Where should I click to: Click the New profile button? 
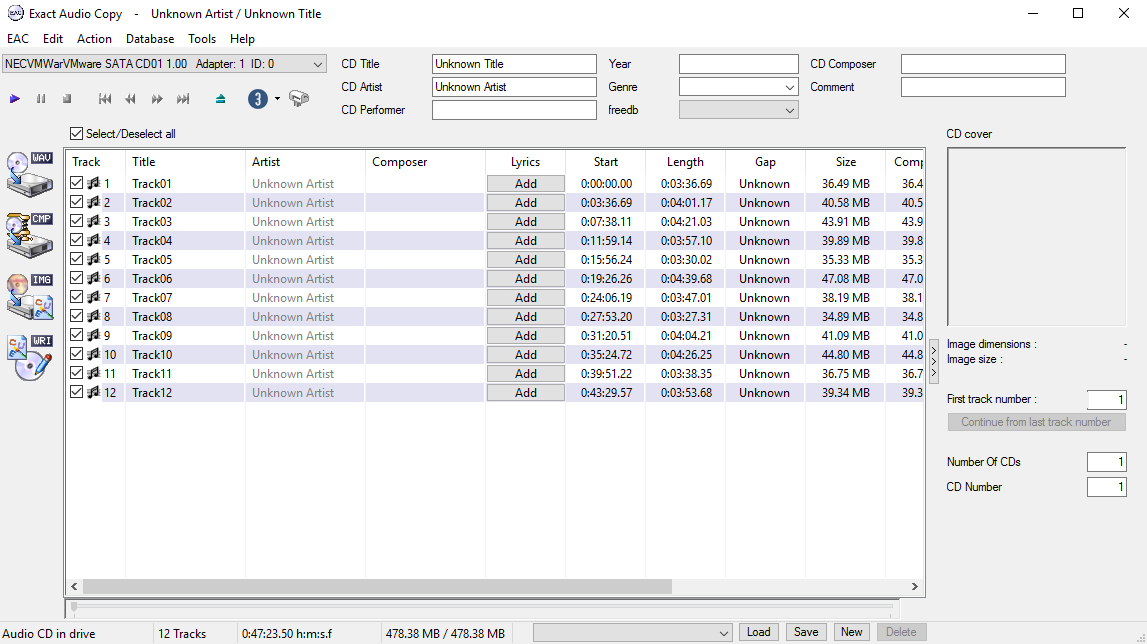[851, 632]
